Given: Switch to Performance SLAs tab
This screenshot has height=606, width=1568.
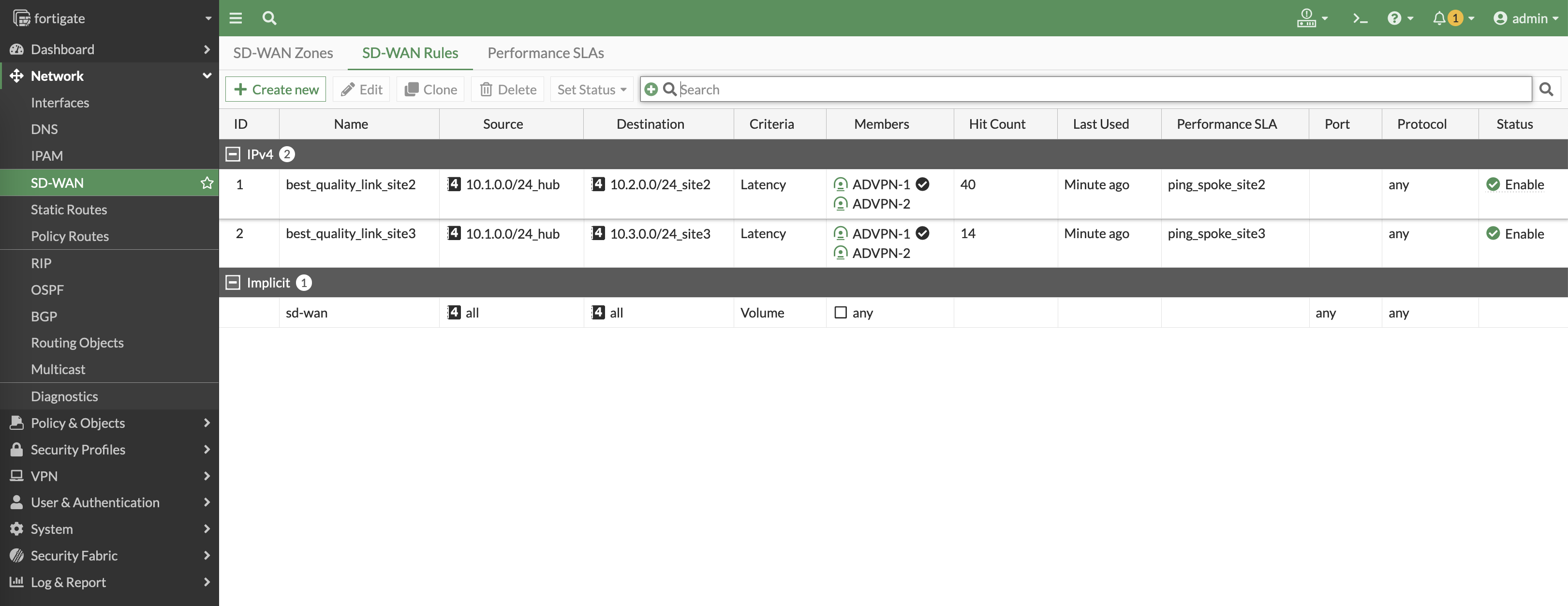Looking at the screenshot, I should coord(546,53).
